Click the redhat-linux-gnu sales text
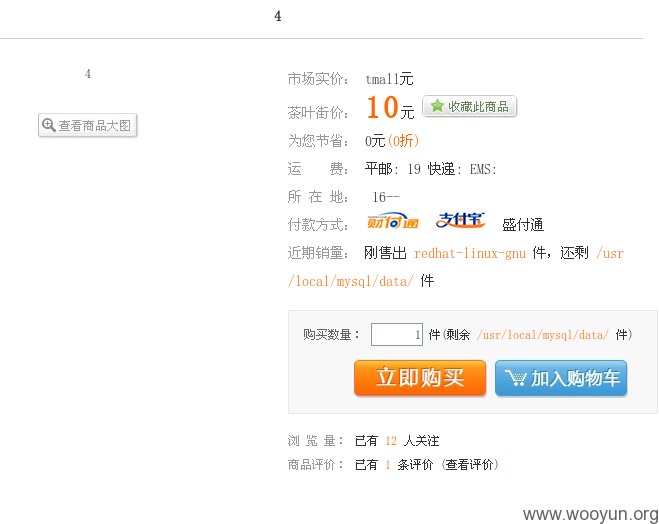659x524 pixels. coord(469,253)
